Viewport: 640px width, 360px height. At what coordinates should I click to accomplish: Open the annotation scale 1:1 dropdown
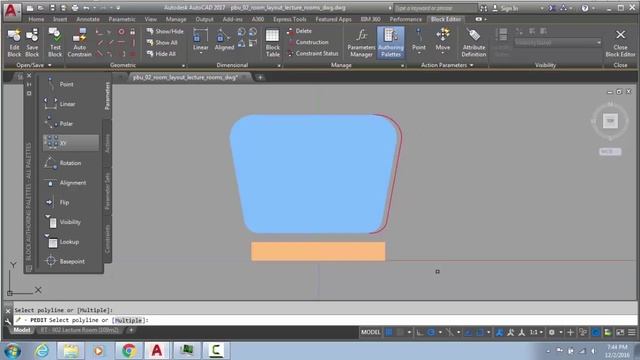pos(536,332)
